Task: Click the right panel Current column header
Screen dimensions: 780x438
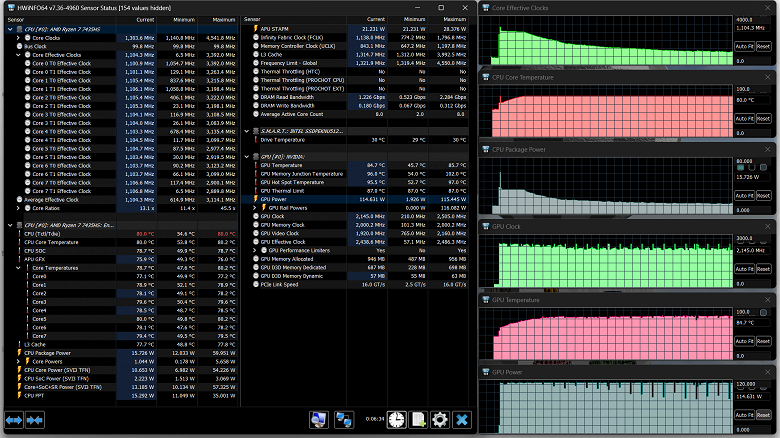Action: [x=376, y=19]
